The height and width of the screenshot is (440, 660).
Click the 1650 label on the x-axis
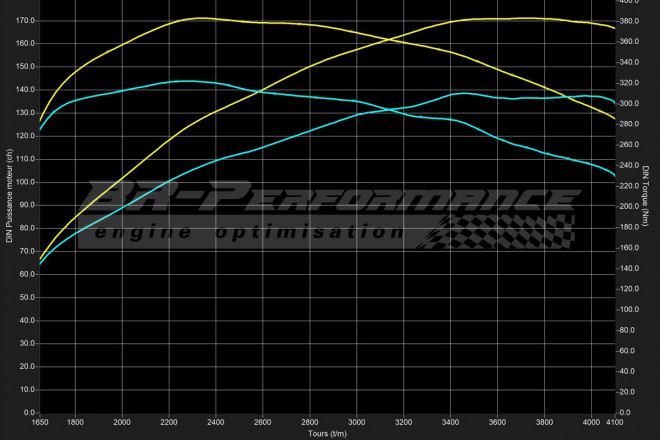[40, 423]
